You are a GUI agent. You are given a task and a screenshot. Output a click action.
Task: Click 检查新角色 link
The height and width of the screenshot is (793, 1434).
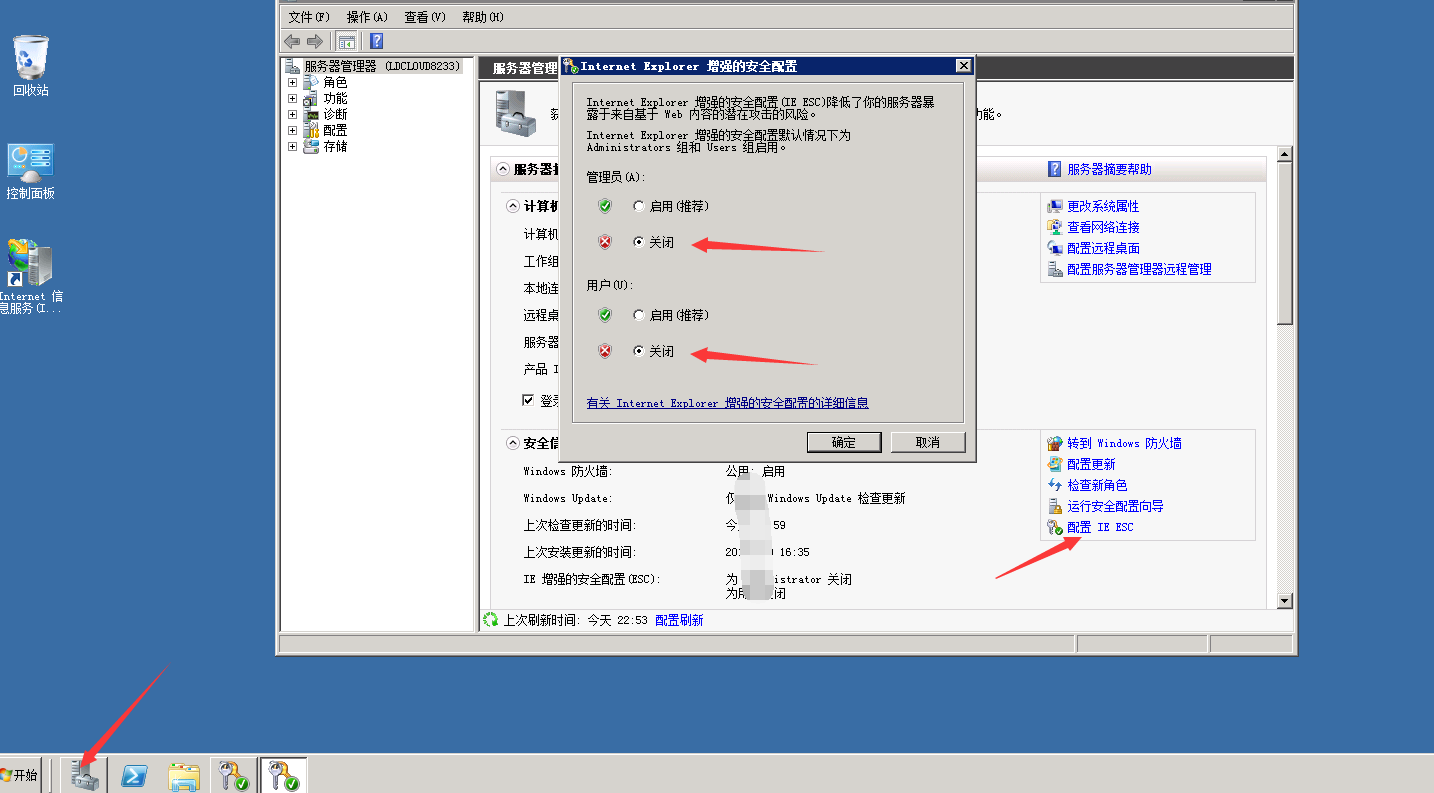tap(1097, 485)
